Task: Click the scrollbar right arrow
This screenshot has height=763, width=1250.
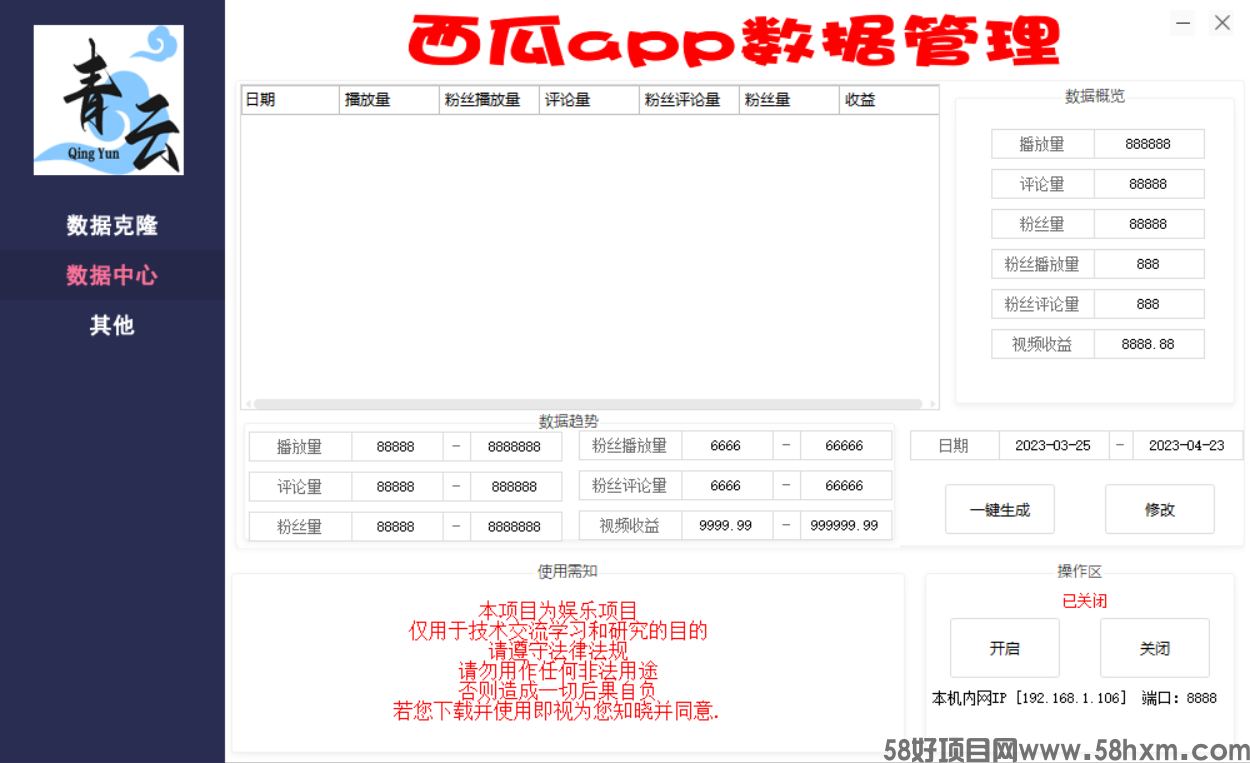Action: [933, 404]
